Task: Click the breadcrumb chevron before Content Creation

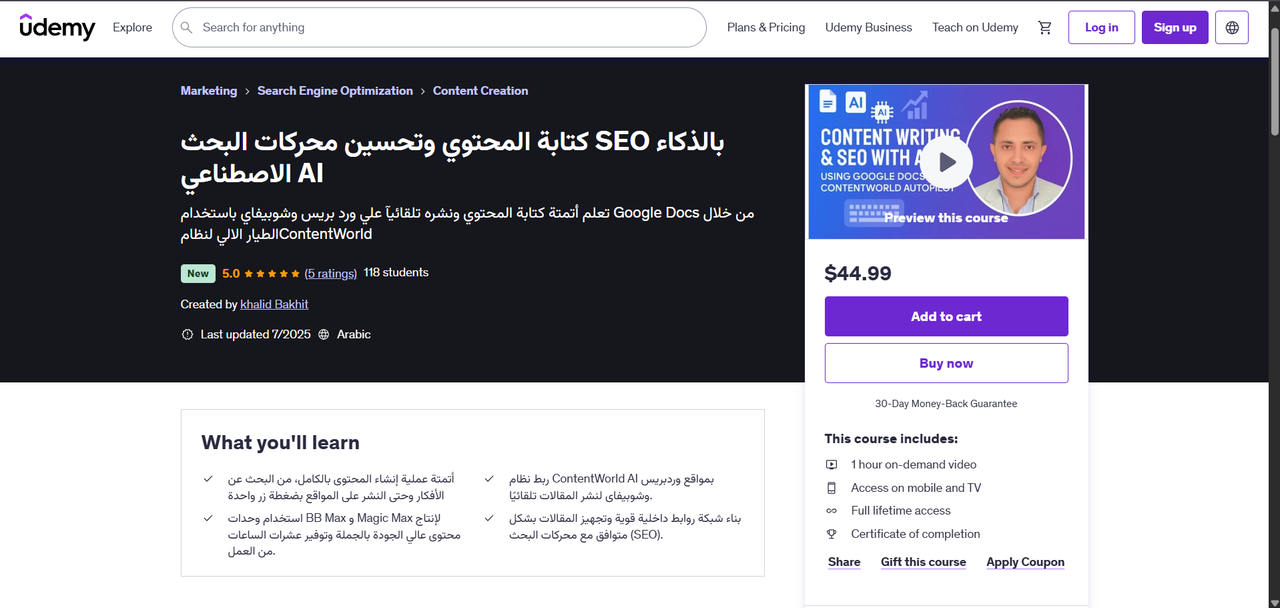Action: 423,91
